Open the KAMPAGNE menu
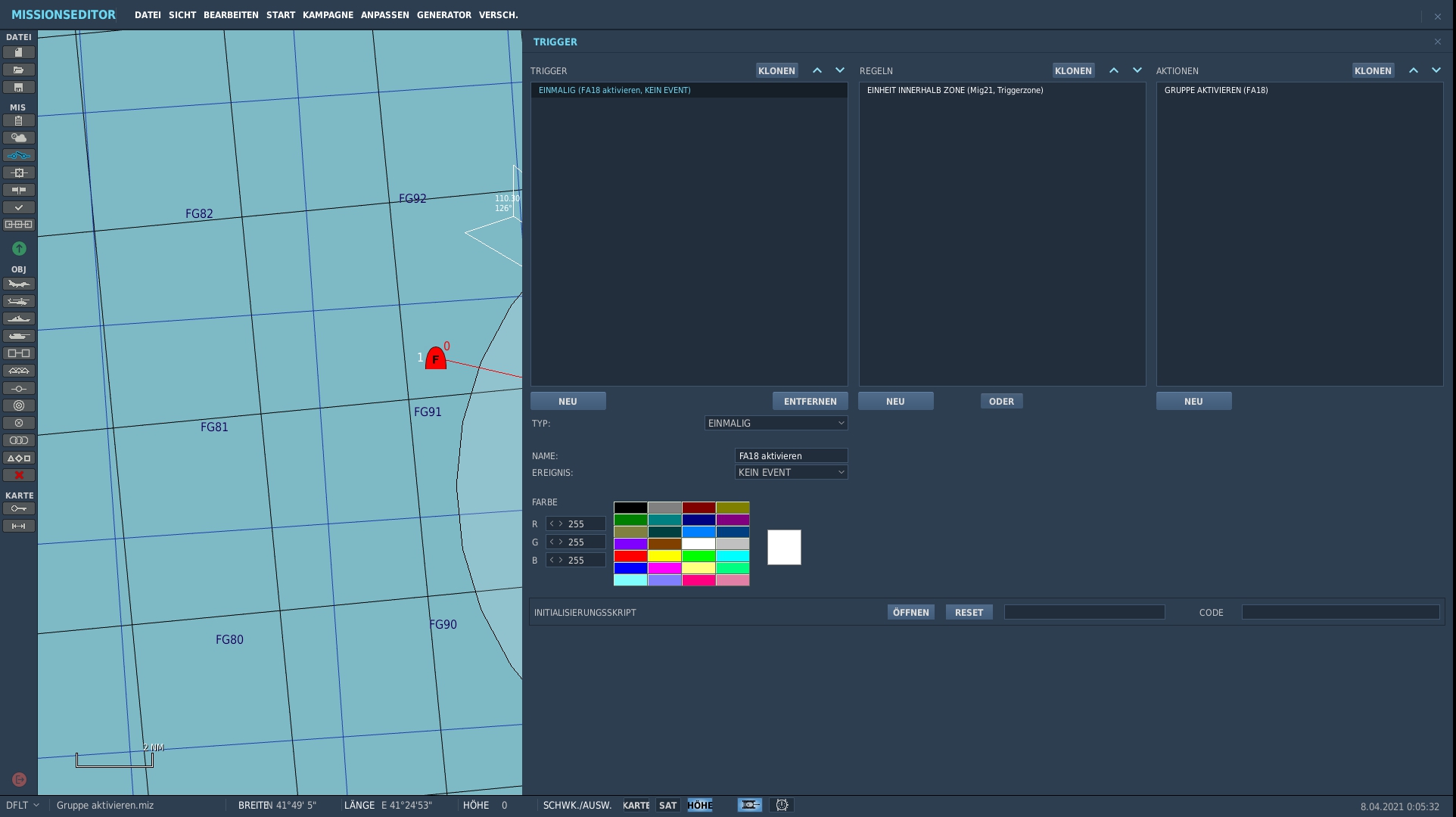 pos(328,15)
